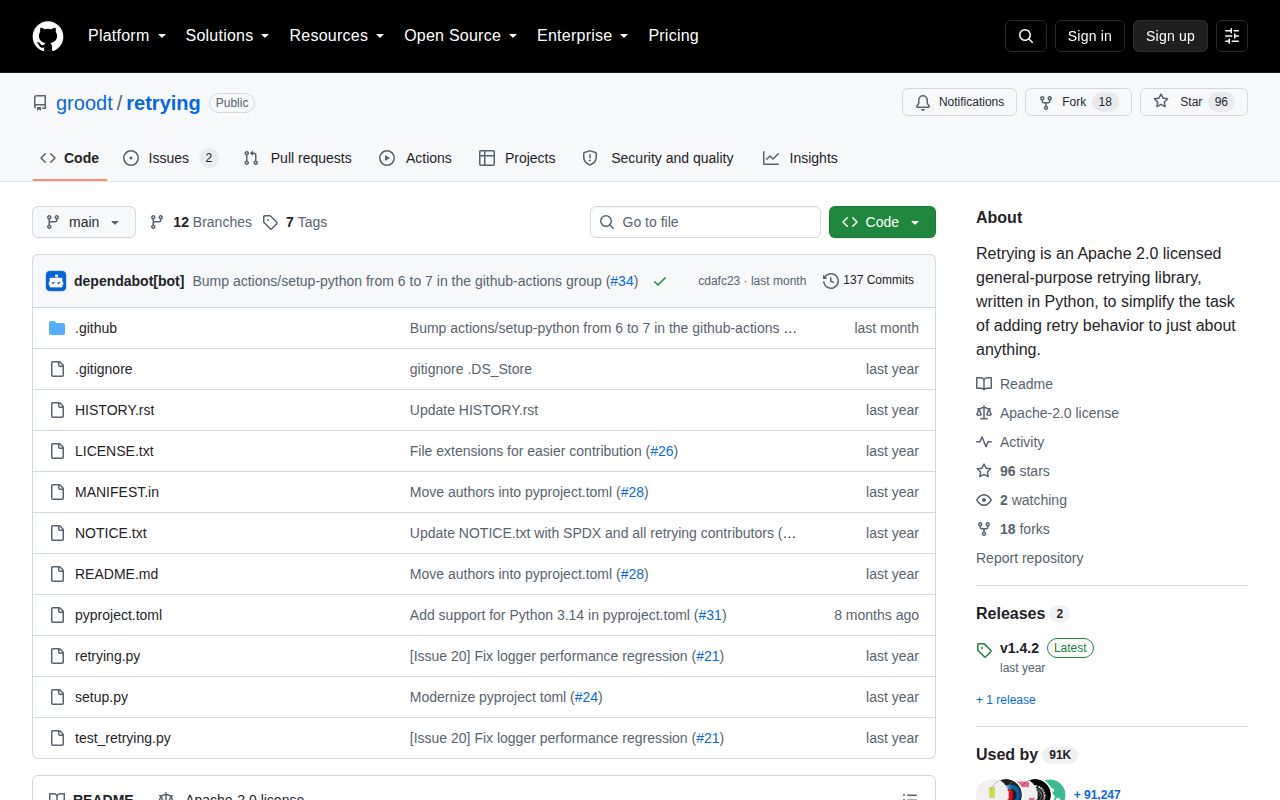
Task: Click the setup.py file icon
Action: coord(57,697)
